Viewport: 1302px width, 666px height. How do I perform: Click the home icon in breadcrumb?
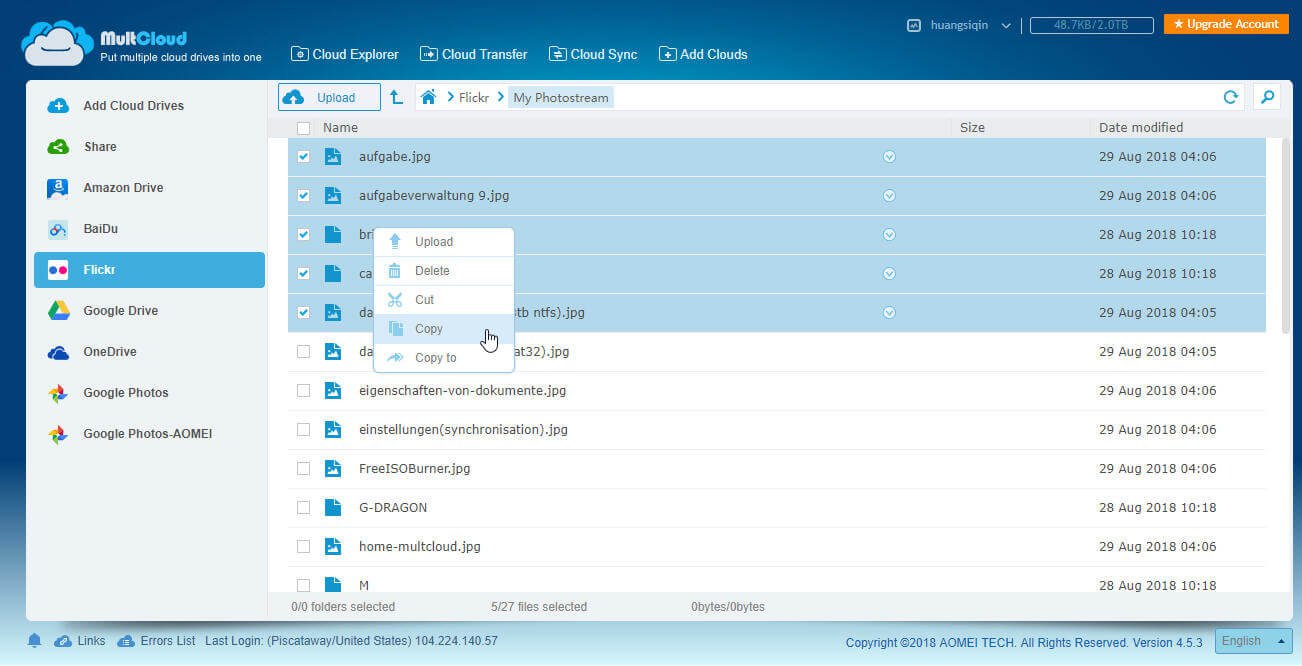click(428, 97)
